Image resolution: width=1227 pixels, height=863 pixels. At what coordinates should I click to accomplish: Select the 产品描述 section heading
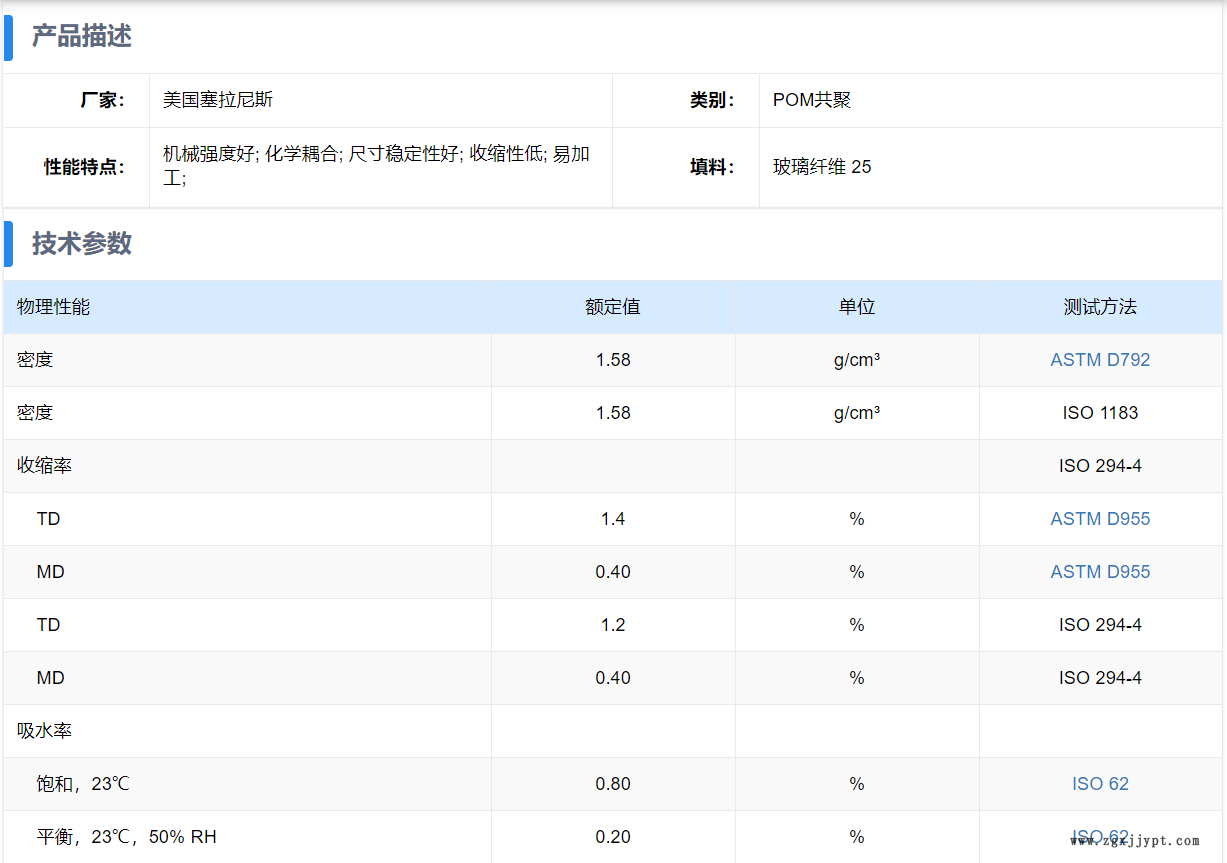[82, 37]
